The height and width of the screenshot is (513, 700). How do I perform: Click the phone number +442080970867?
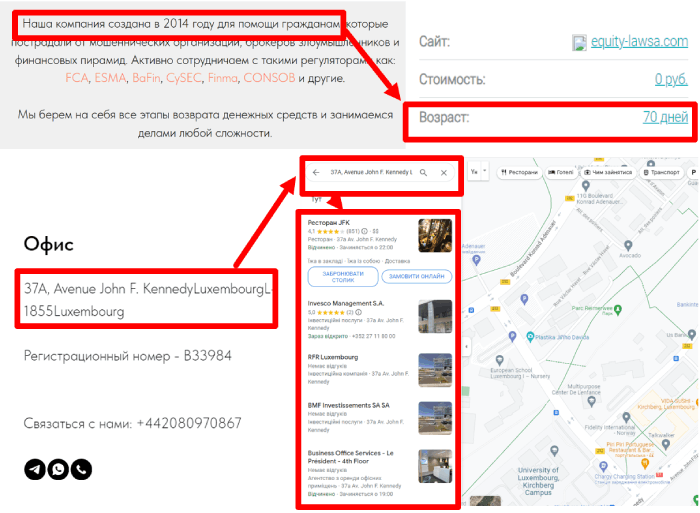coord(189,423)
